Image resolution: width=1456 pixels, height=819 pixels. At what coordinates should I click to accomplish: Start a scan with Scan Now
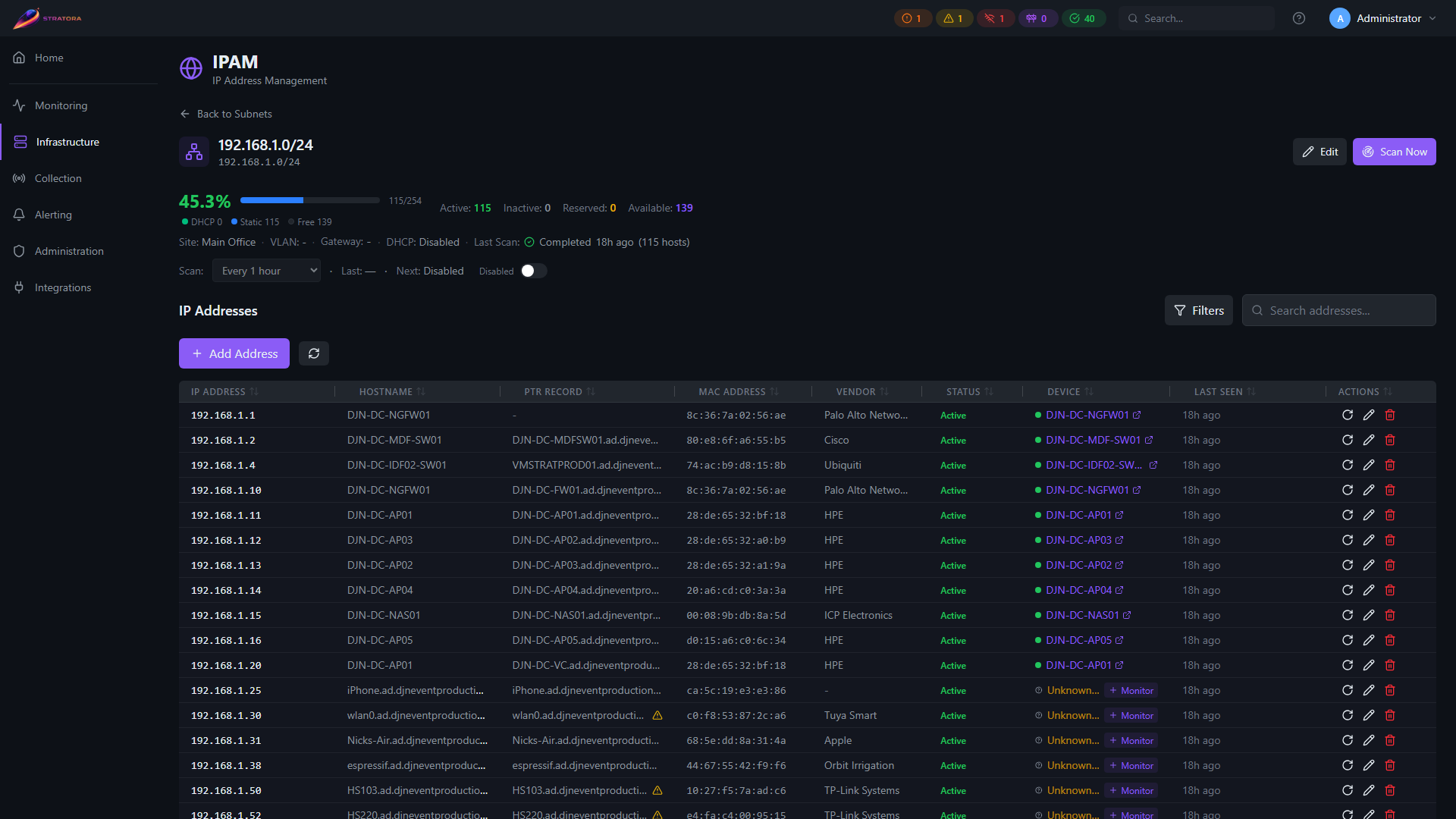pos(1394,152)
